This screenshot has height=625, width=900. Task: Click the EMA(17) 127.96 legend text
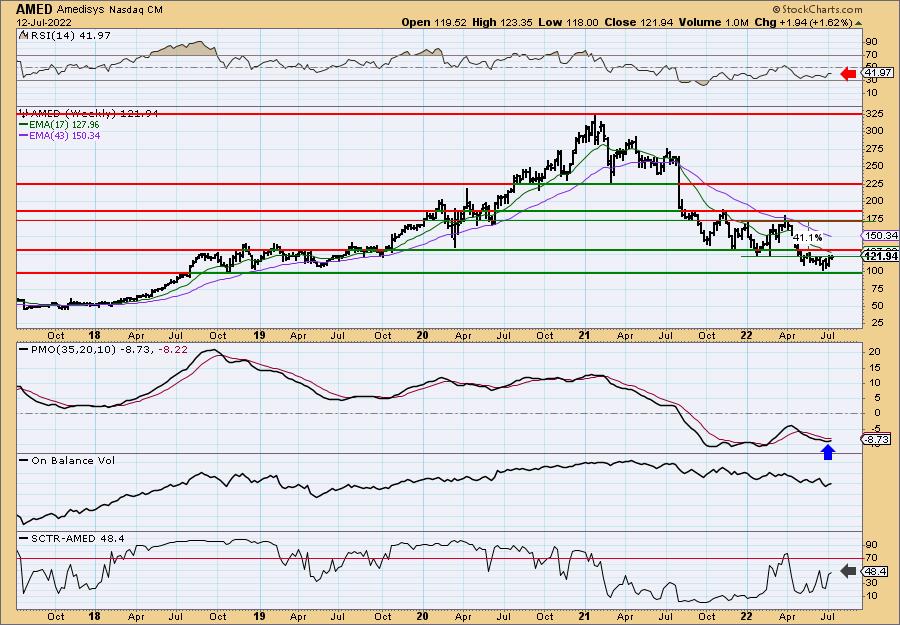pyautogui.click(x=63, y=125)
